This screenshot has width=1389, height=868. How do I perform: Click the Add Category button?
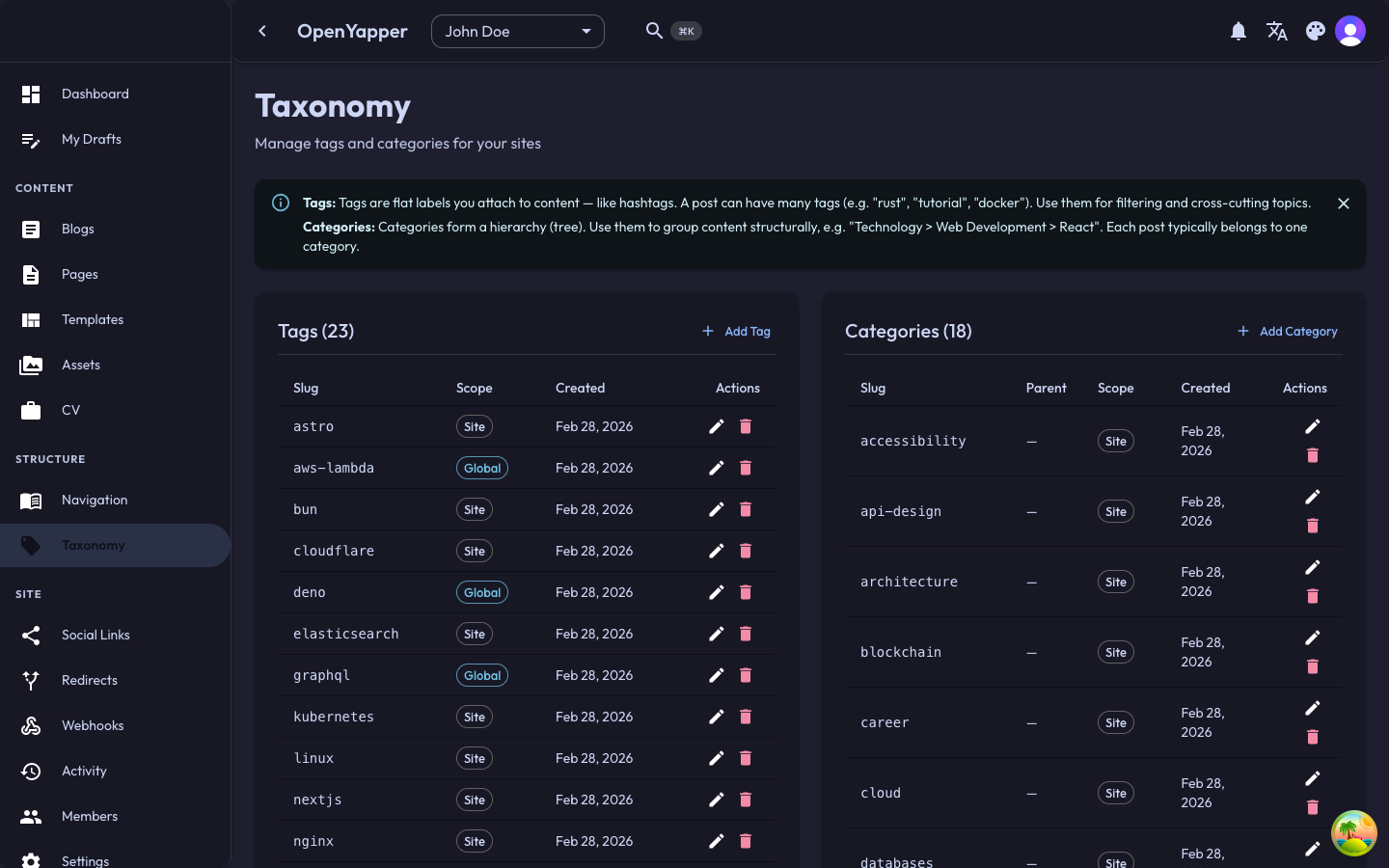tap(1288, 331)
